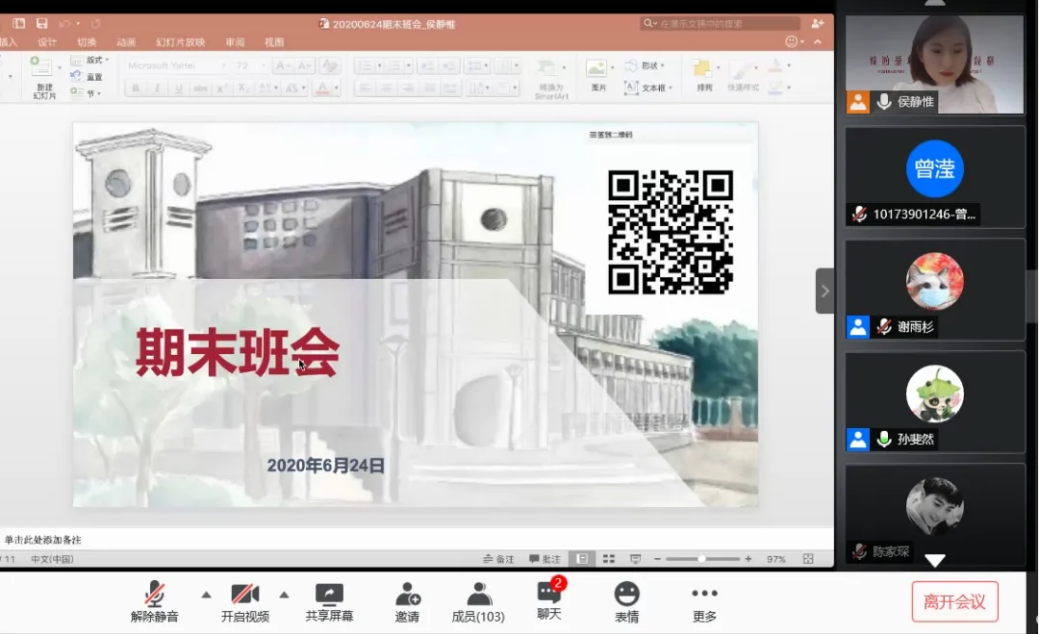Viewport: 1039px width, 634px height.
Task: Toggle the Notes (备注) pane in status bar
Action: 499,559
